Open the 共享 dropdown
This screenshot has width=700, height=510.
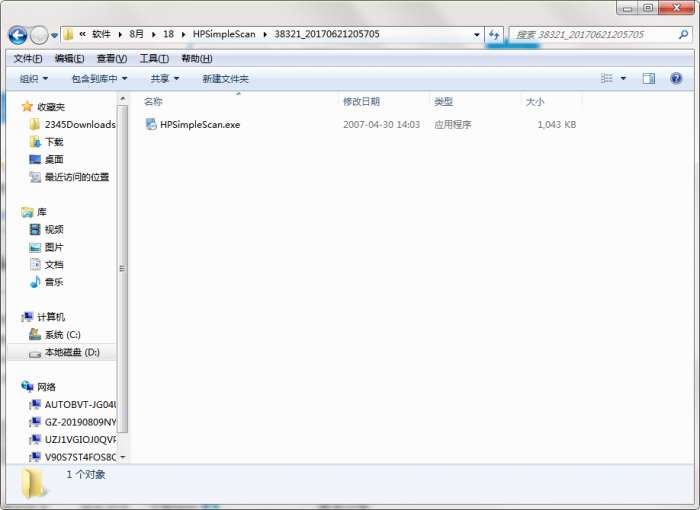[x=164, y=79]
